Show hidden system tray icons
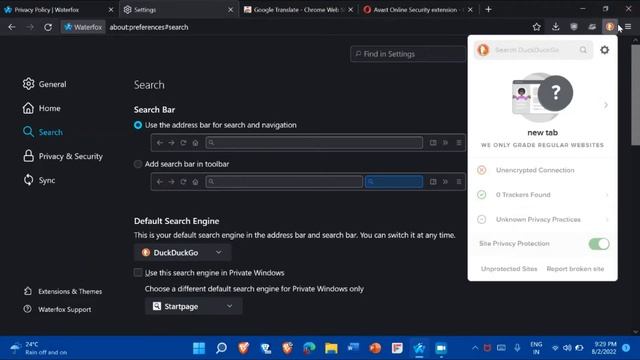 (475, 348)
